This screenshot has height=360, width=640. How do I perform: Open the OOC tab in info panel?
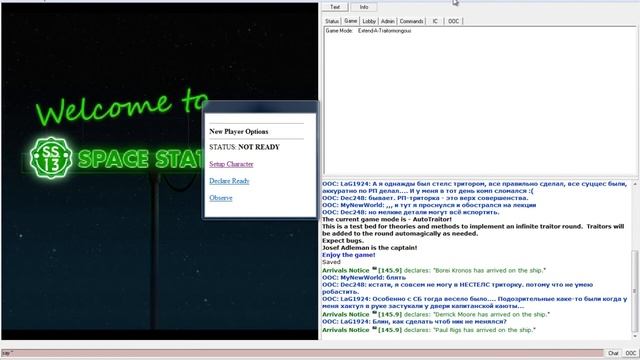[x=453, y=21]
